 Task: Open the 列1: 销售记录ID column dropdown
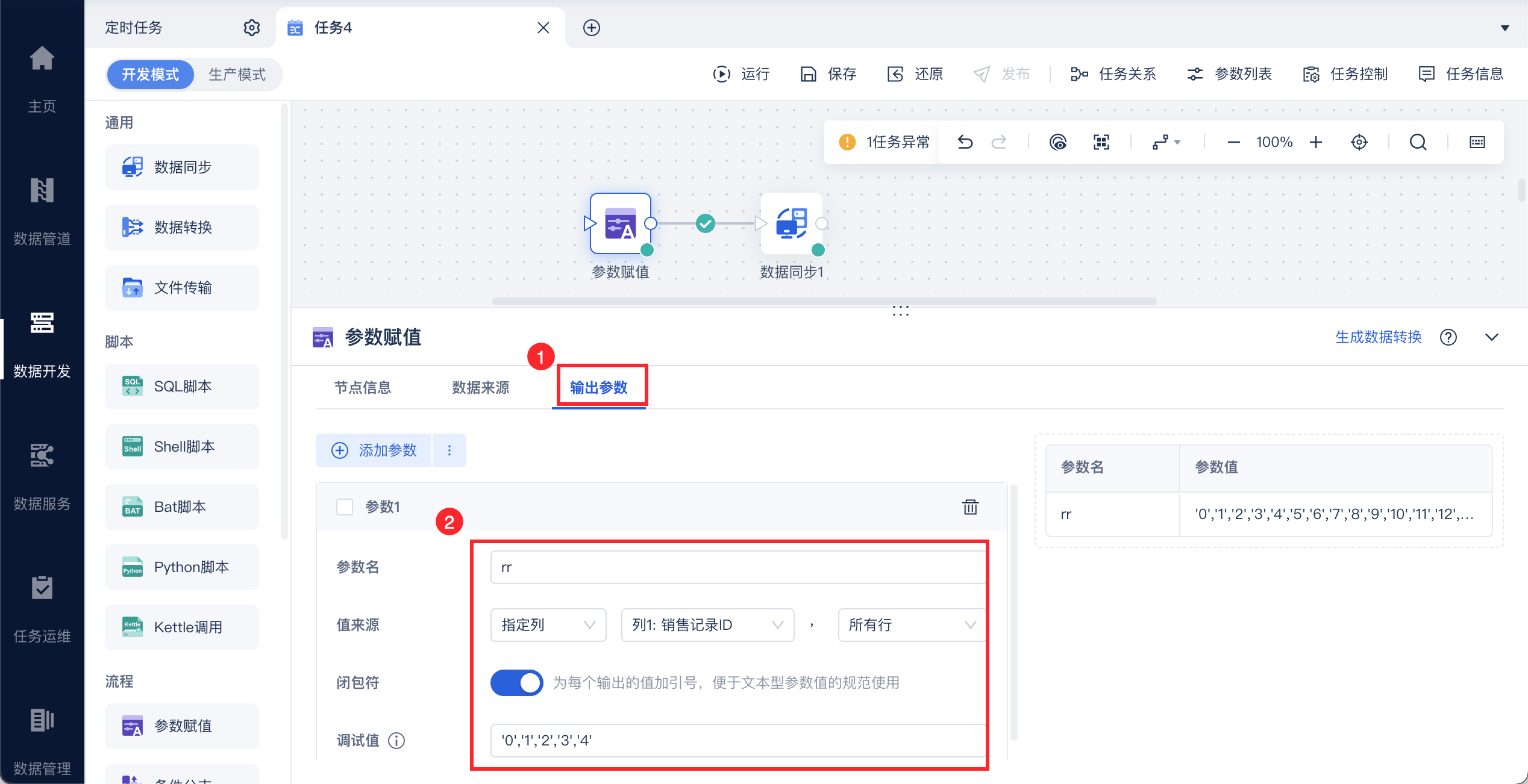click(707, 625)
